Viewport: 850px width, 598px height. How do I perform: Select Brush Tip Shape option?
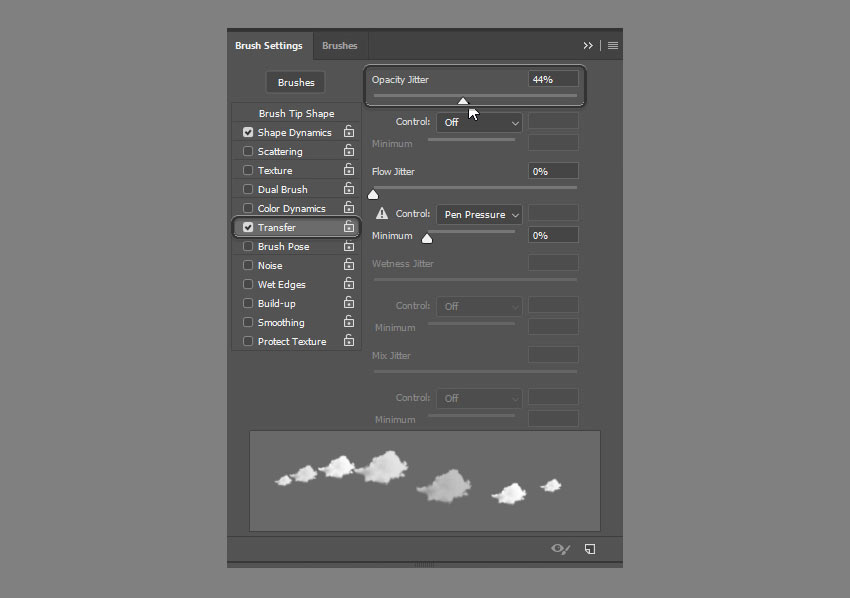click(x=296, y=113)
